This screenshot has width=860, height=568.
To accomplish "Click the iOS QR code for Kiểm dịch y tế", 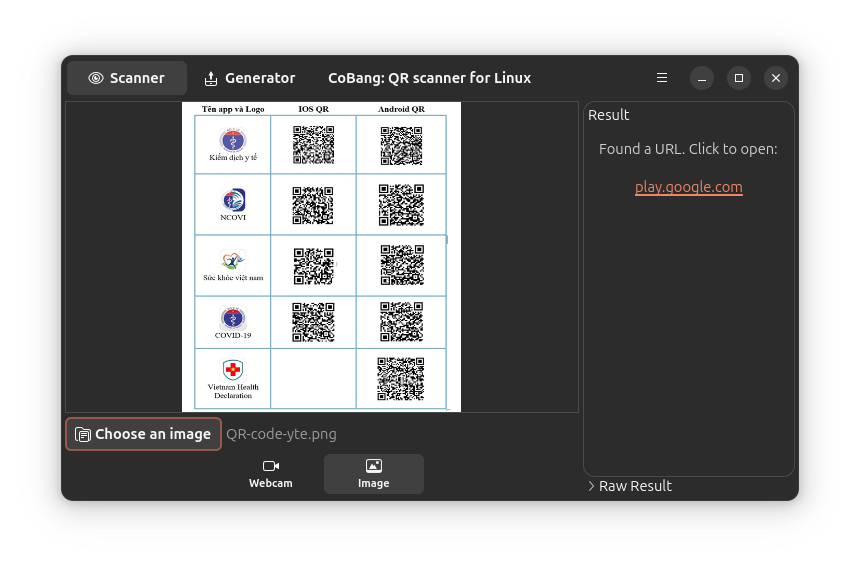I will tap(313, 145).
